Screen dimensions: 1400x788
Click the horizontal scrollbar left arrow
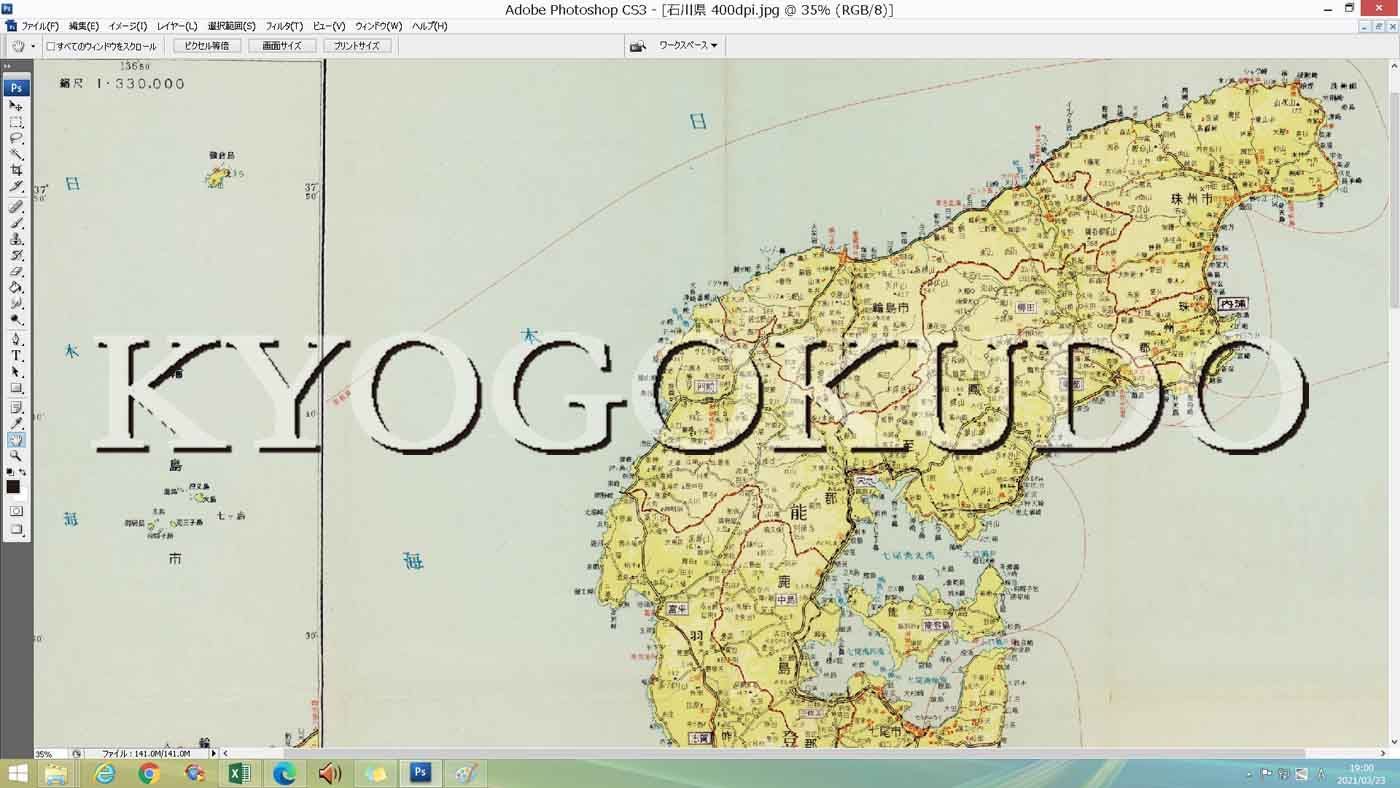[225, 753]
